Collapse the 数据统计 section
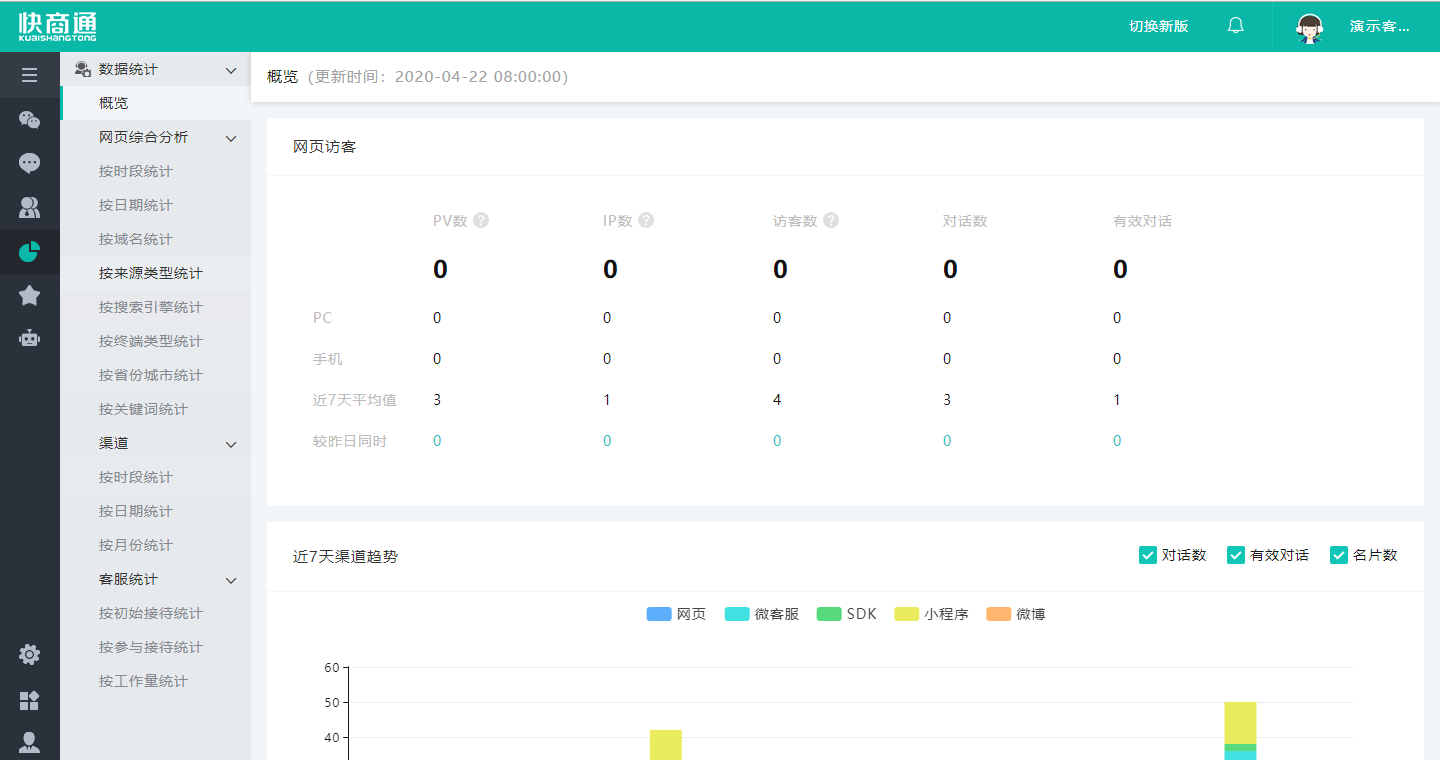 pos(231,70)
